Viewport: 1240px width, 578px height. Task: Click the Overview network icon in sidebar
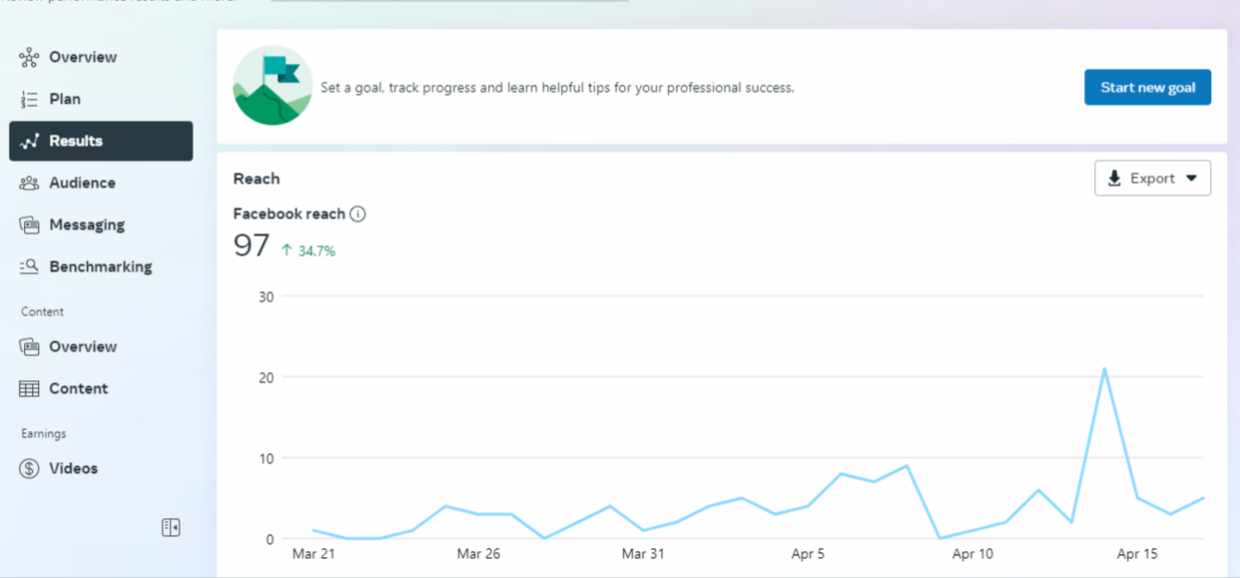(29, 57)
